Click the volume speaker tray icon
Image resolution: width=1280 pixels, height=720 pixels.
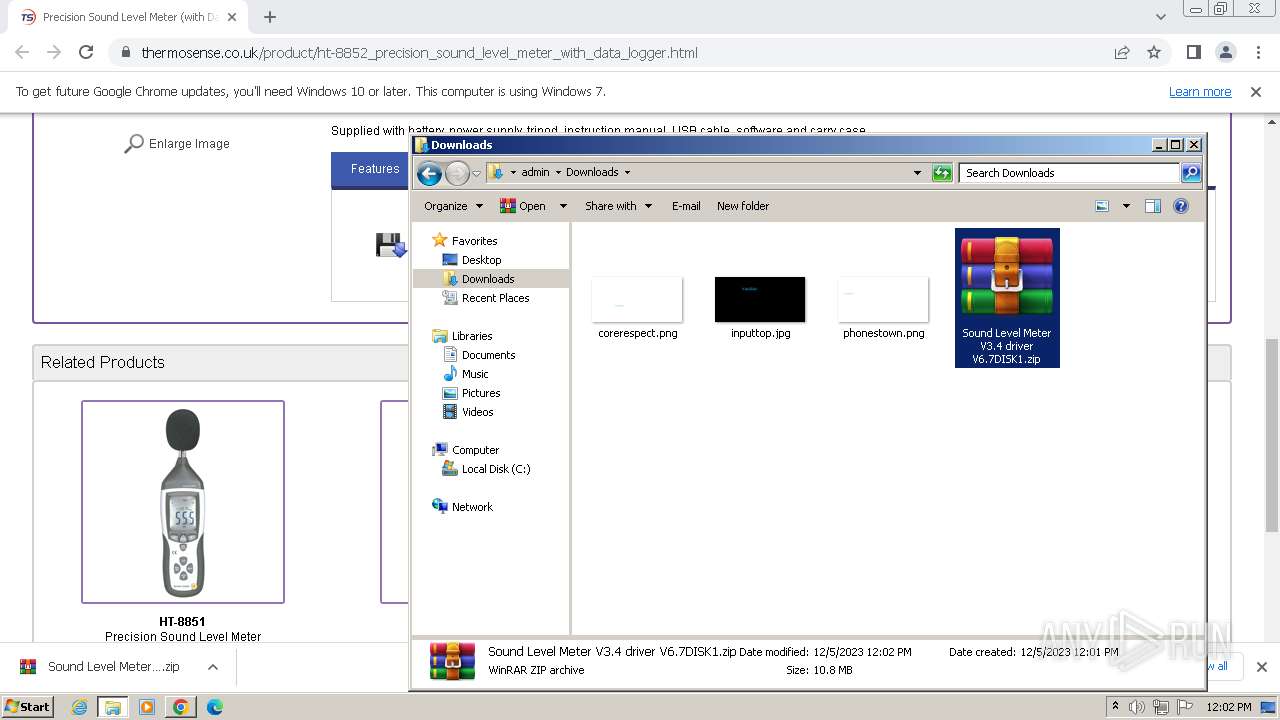tap(1137, 707)
